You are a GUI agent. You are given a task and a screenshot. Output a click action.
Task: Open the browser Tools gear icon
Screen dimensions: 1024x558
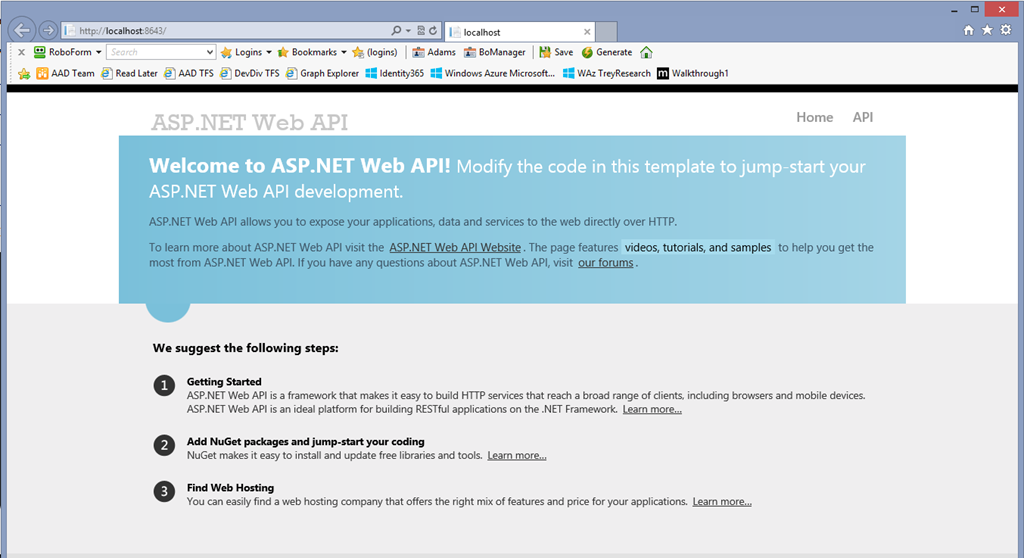[x=1006, y=30]
